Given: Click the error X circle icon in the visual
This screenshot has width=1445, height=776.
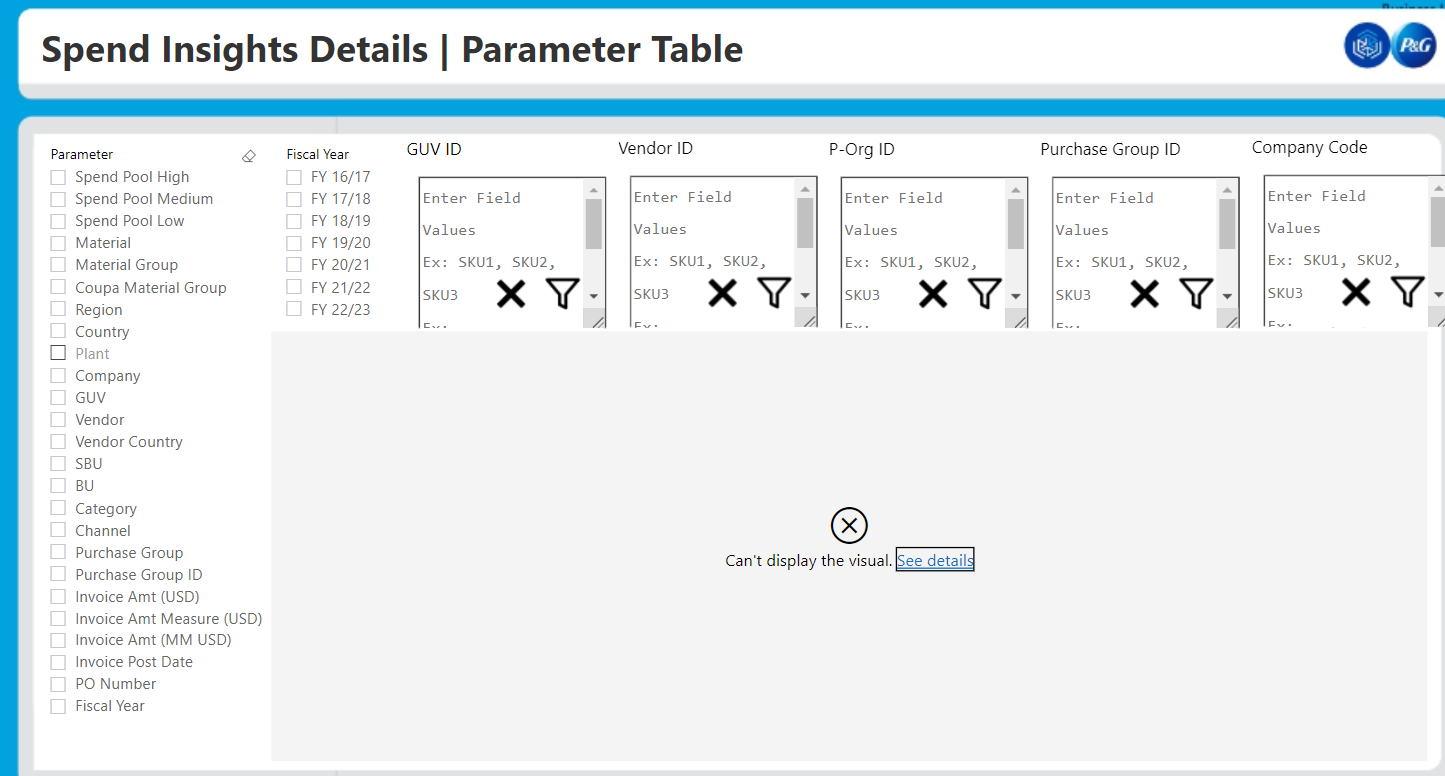Looking at the screenshot, I should point(849,525).
